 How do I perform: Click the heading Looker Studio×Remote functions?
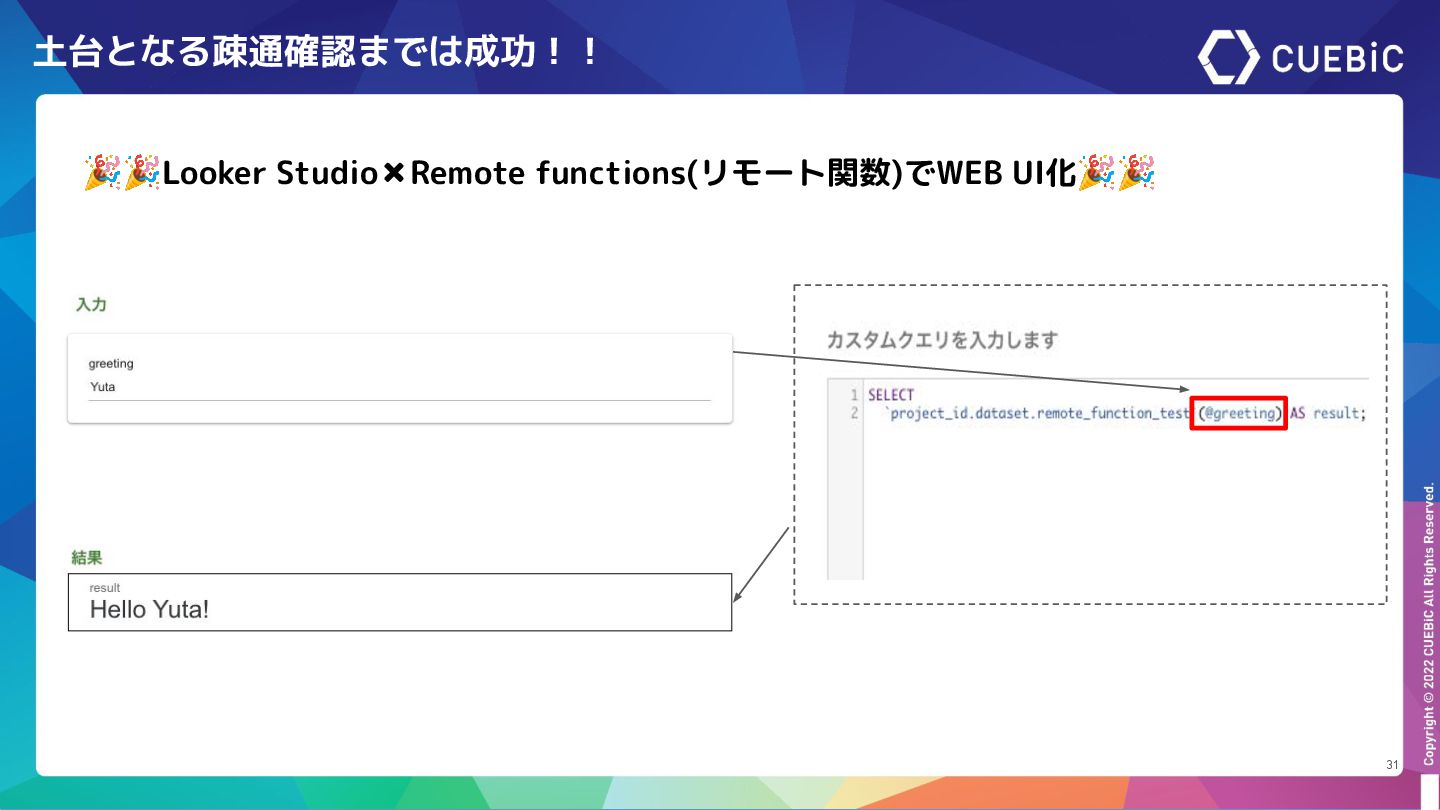pyautogui.click(x=619, y=173)
